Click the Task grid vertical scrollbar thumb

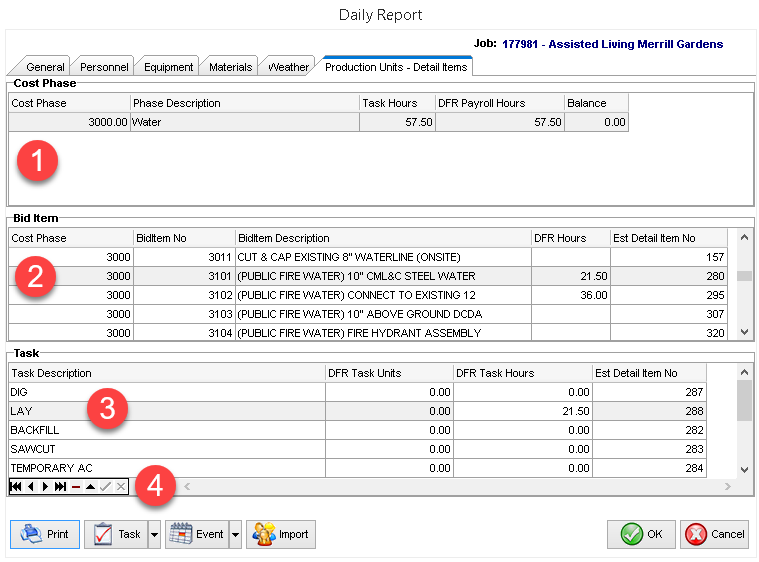[744, 401]
